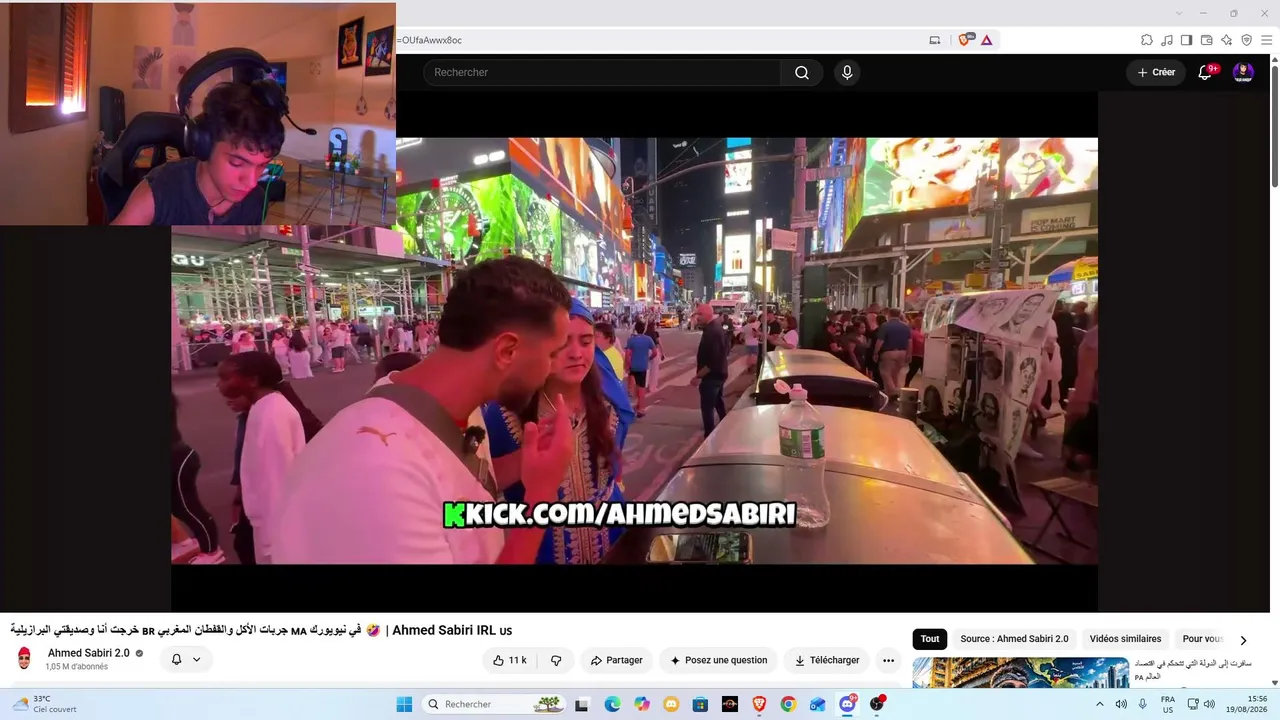The width and height of the screenshot is (1280, 720).
Task: Open the Brave Wallet icon
Action: point(1207,40)
